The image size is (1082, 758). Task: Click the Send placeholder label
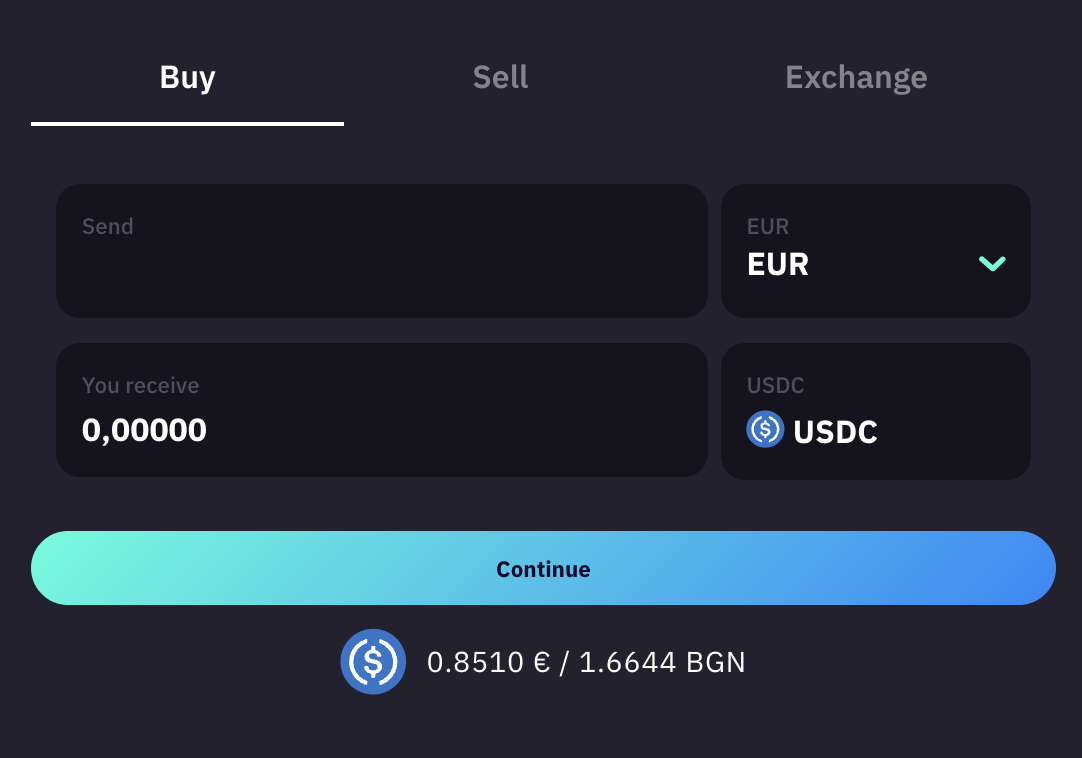pyautogui.click(x=107, y=227)
